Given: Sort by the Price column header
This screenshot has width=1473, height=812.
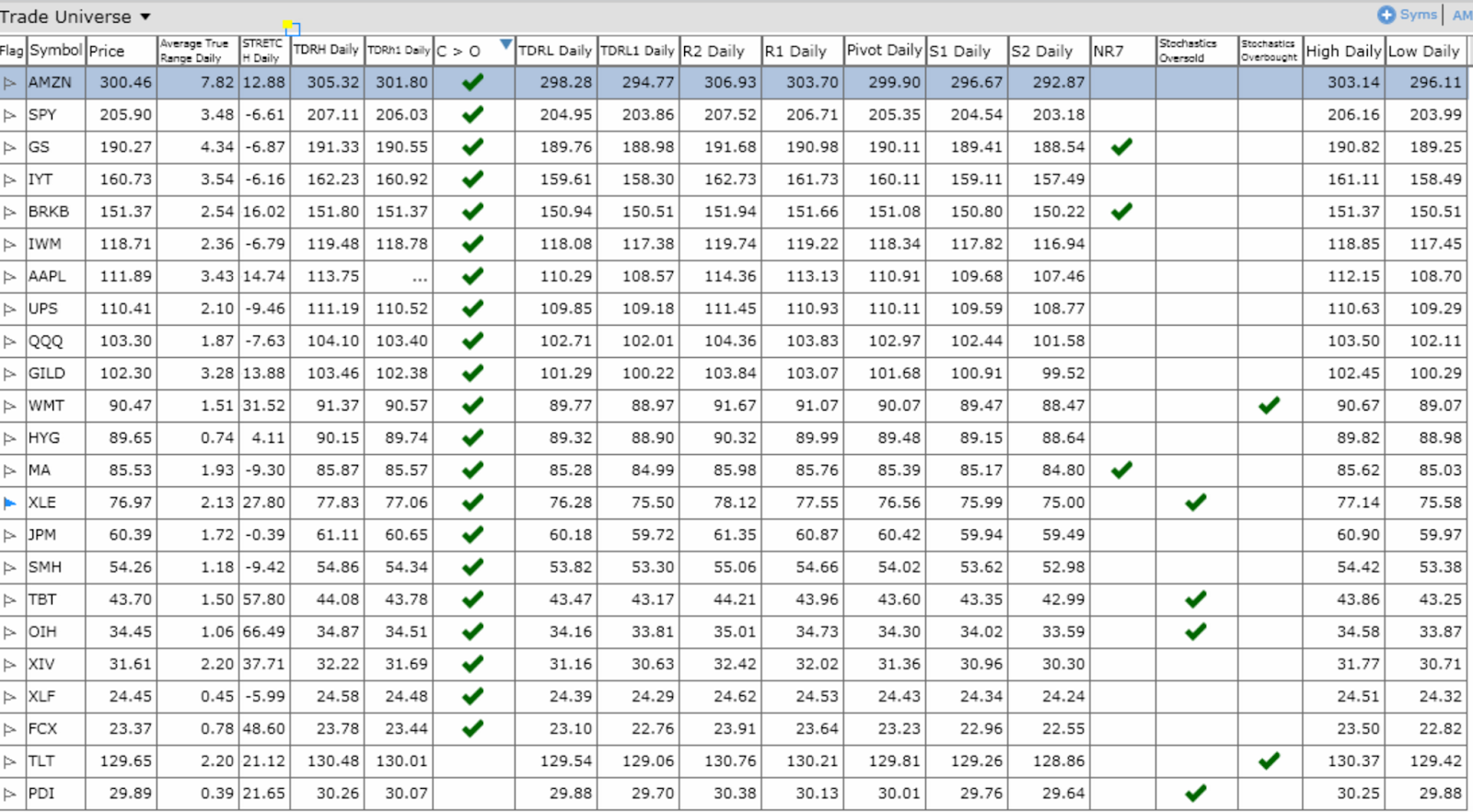Looking at the screenshot, I should coord(122,51).
